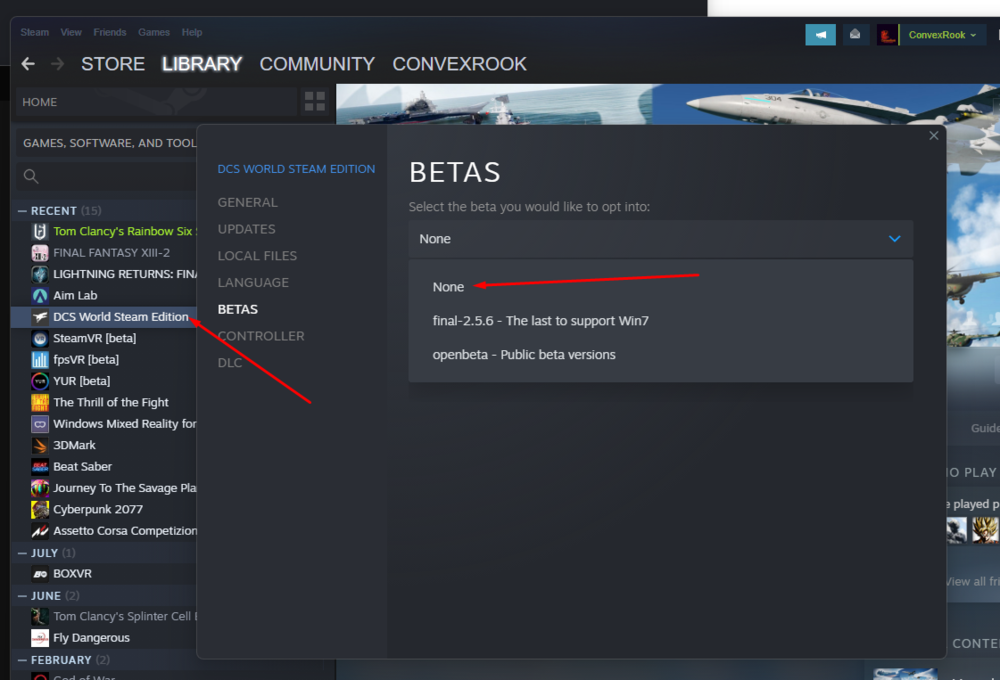Click the library HOME button

(x=156, y=102)
